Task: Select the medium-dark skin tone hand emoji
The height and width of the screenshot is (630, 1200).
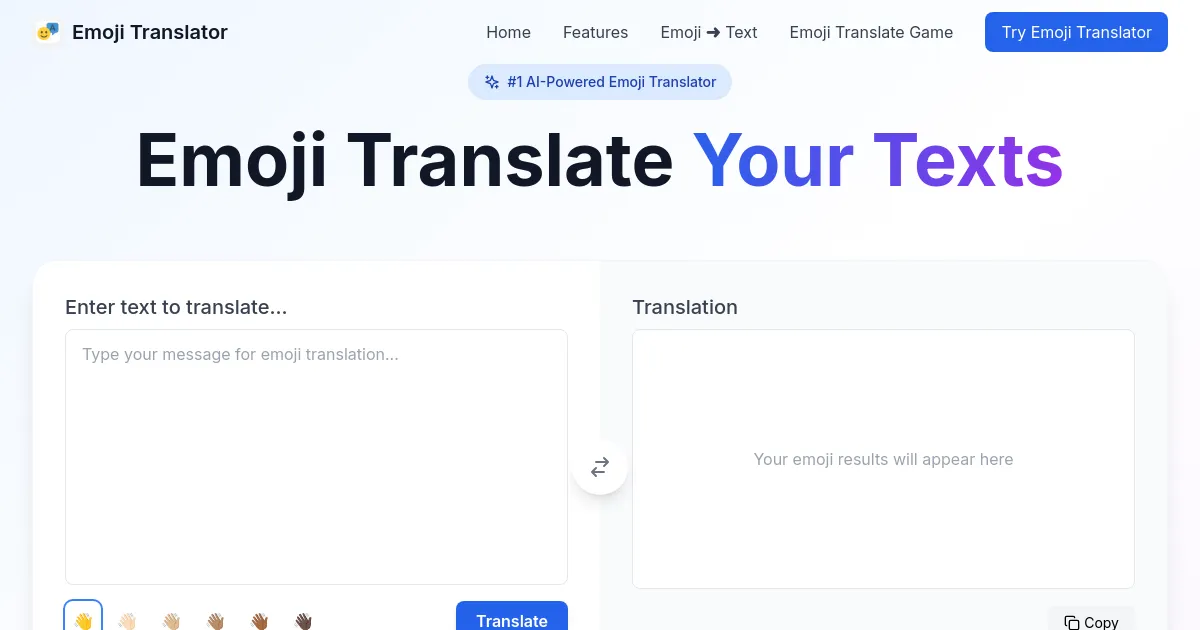Action: point(259,619)
